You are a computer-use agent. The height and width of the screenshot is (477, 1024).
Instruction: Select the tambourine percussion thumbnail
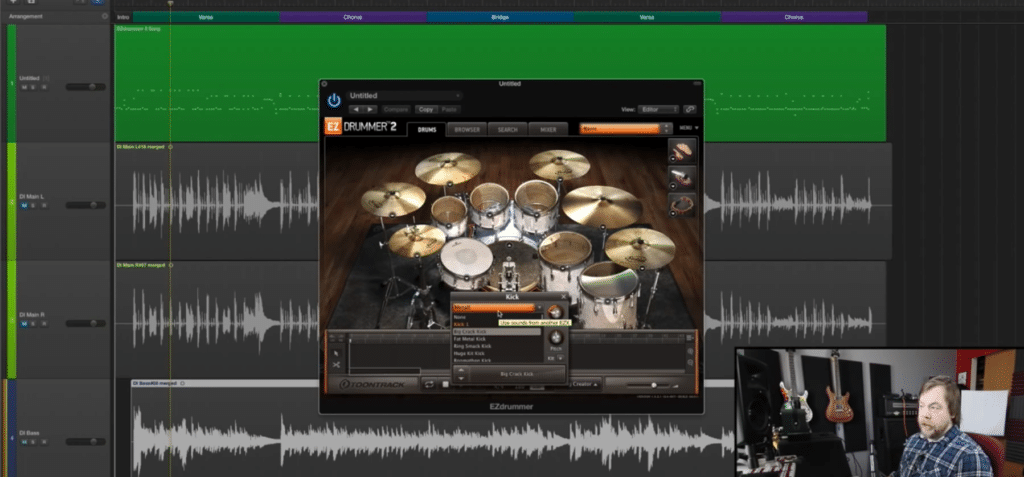click(682, 205)
